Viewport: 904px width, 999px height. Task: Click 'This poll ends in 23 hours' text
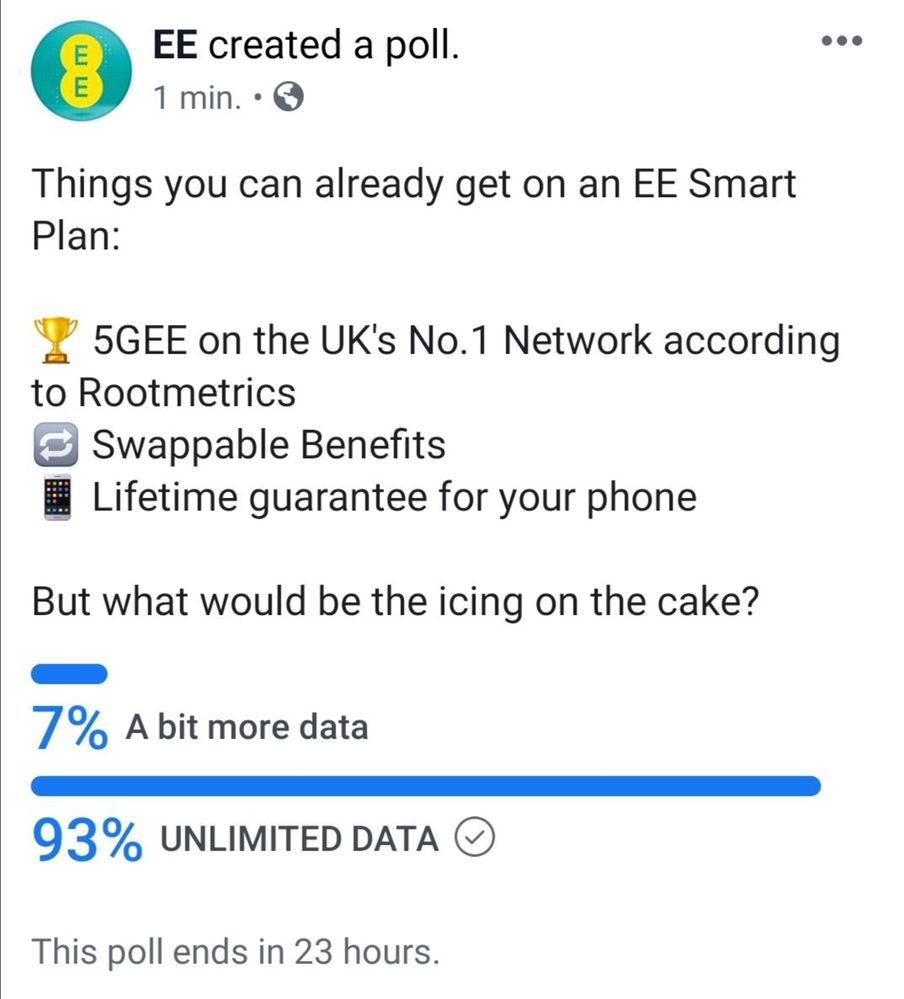click(x=235, y=950)
